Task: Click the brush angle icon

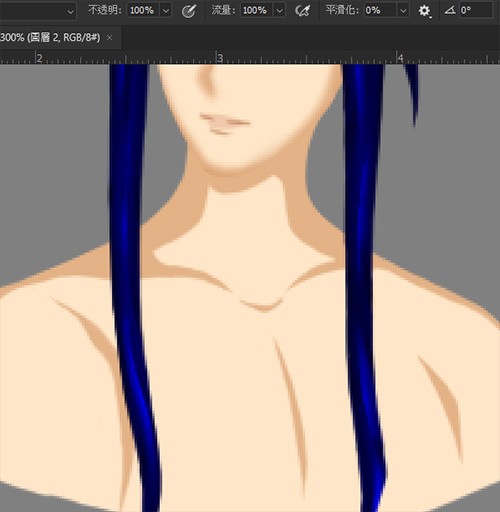Action: [x=450, y=11]
